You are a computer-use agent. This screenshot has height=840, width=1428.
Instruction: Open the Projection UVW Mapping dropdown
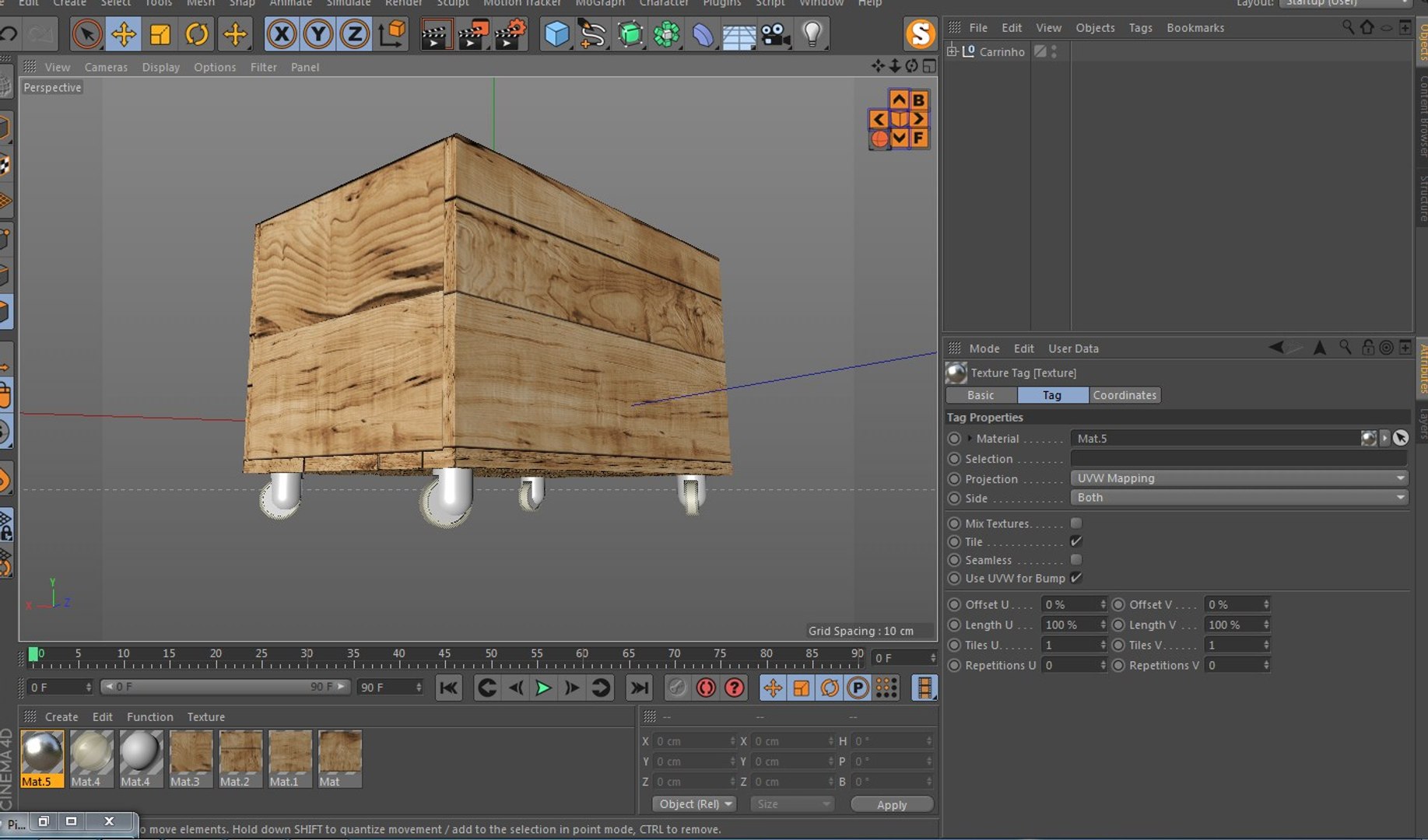[x=1240, y=478]
